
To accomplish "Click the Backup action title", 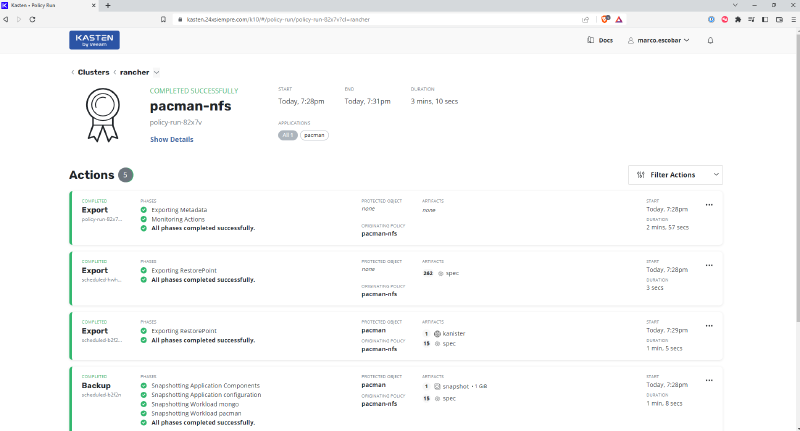I will pos(96,386).
